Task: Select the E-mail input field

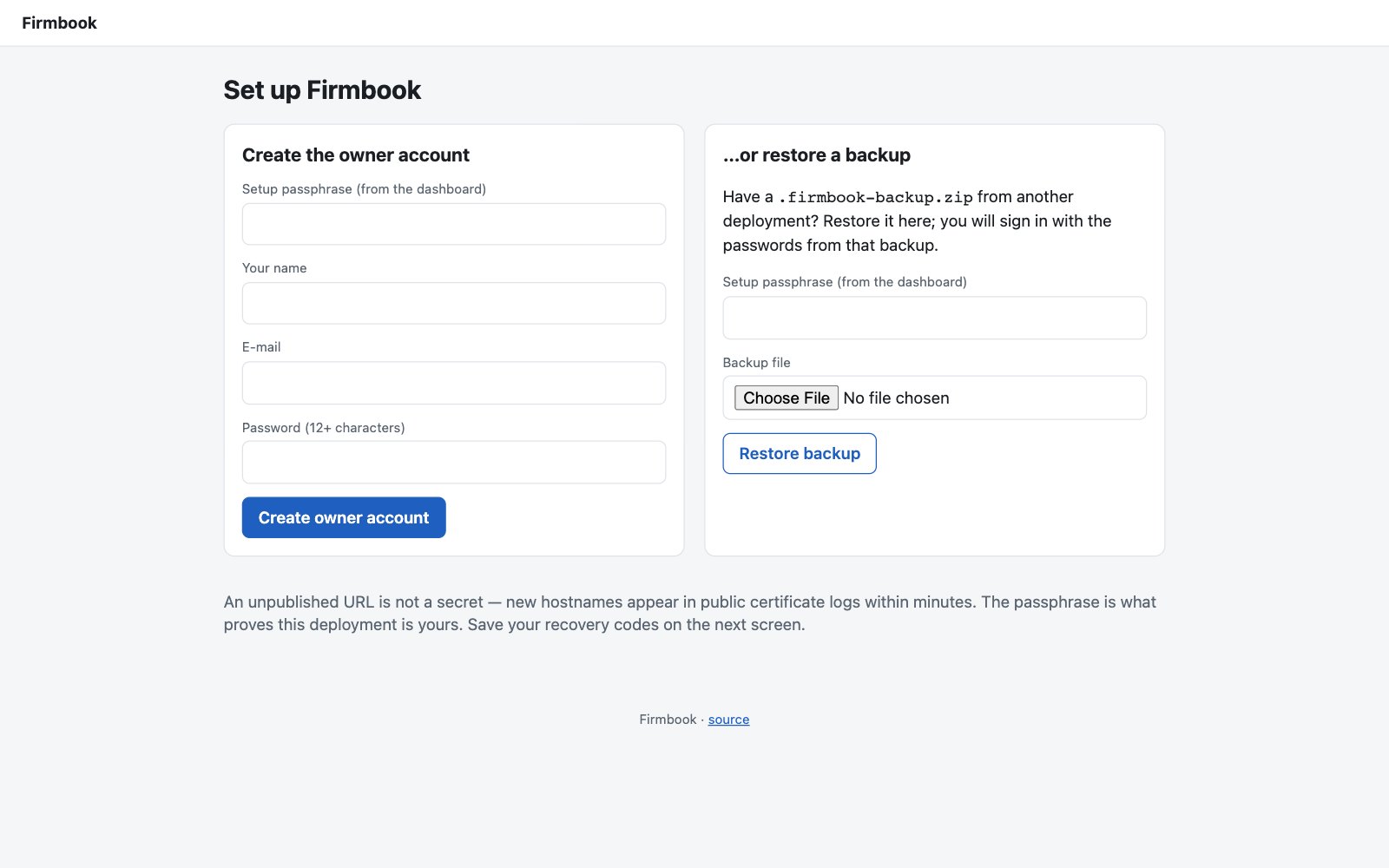Action: 454,383
